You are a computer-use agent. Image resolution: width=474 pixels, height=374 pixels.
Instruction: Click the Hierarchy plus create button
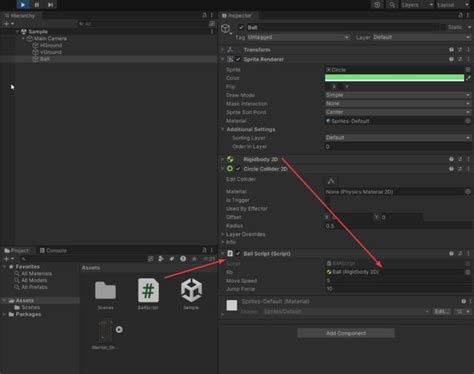pos(8,24)
